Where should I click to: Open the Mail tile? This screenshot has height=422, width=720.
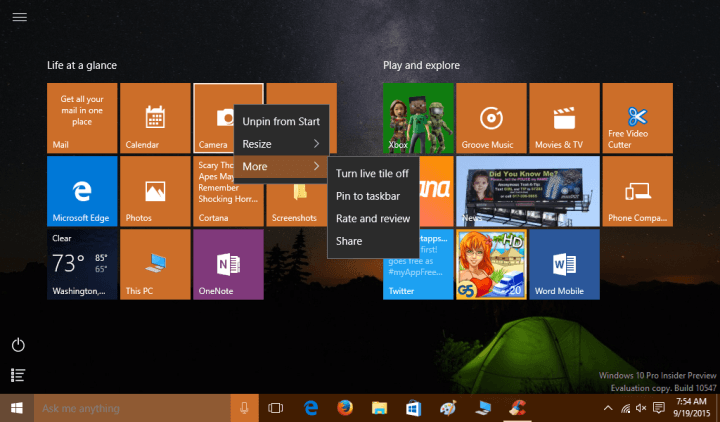coord(82,118)
